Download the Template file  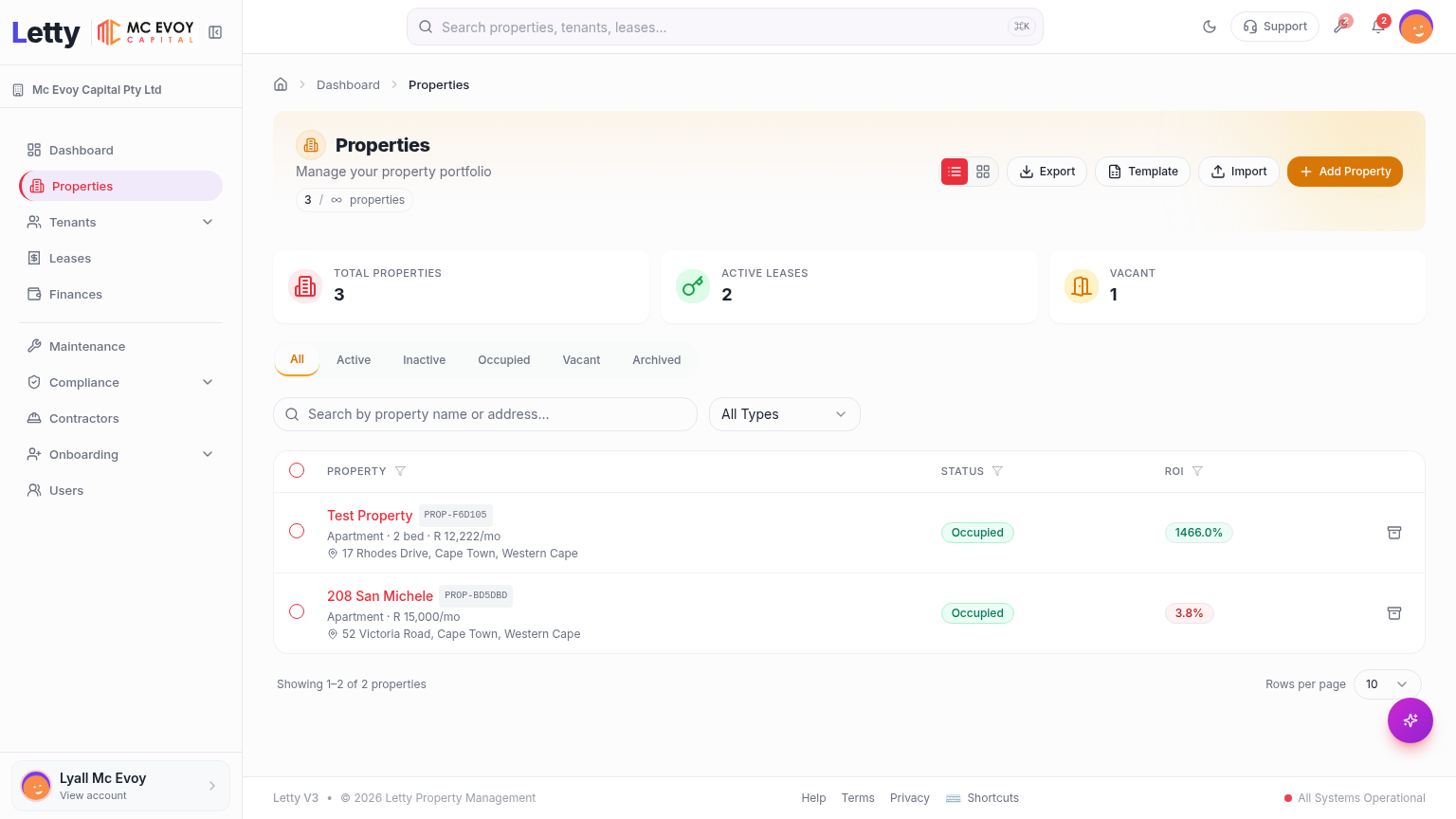[x=1142, y=172]
